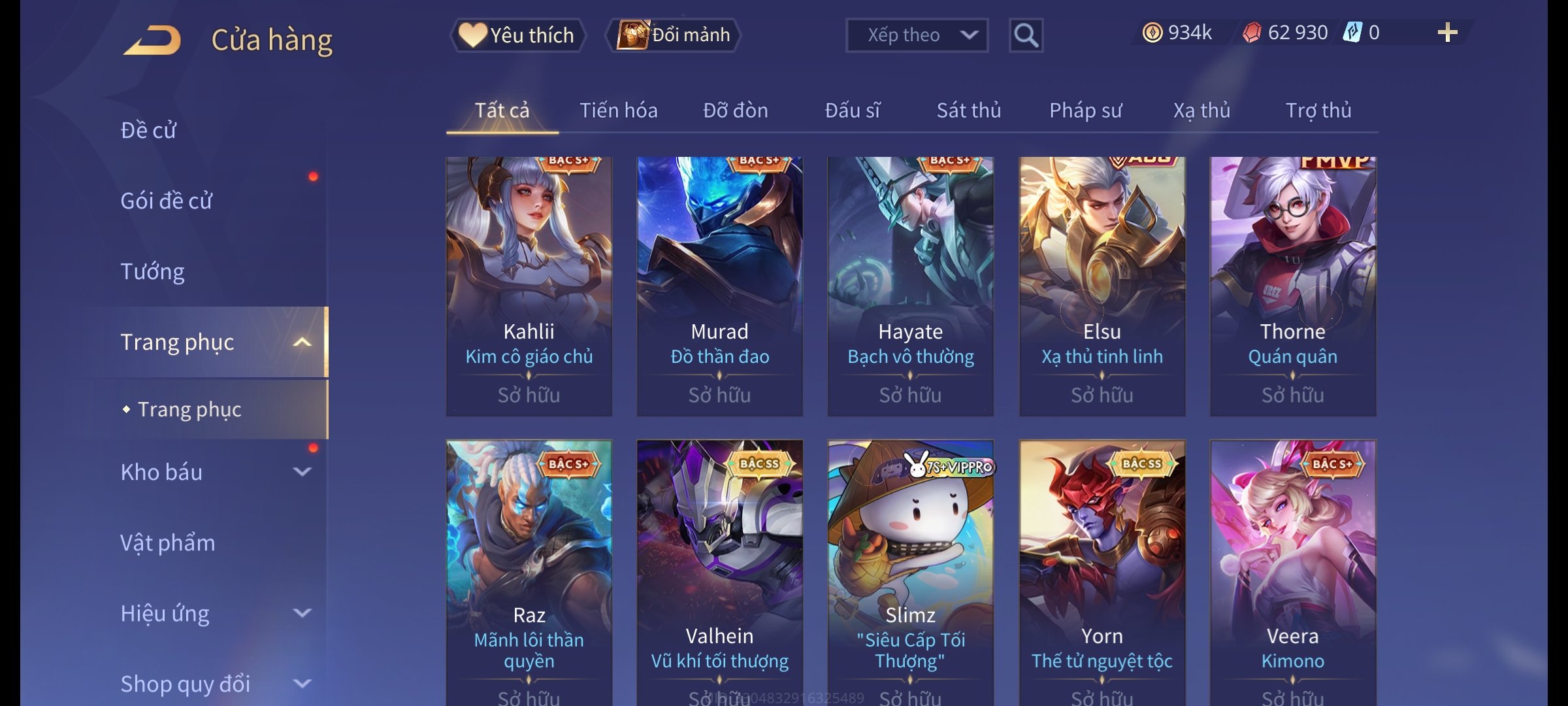
Task: Select the Pháp sư tab
Action: 1085,110
